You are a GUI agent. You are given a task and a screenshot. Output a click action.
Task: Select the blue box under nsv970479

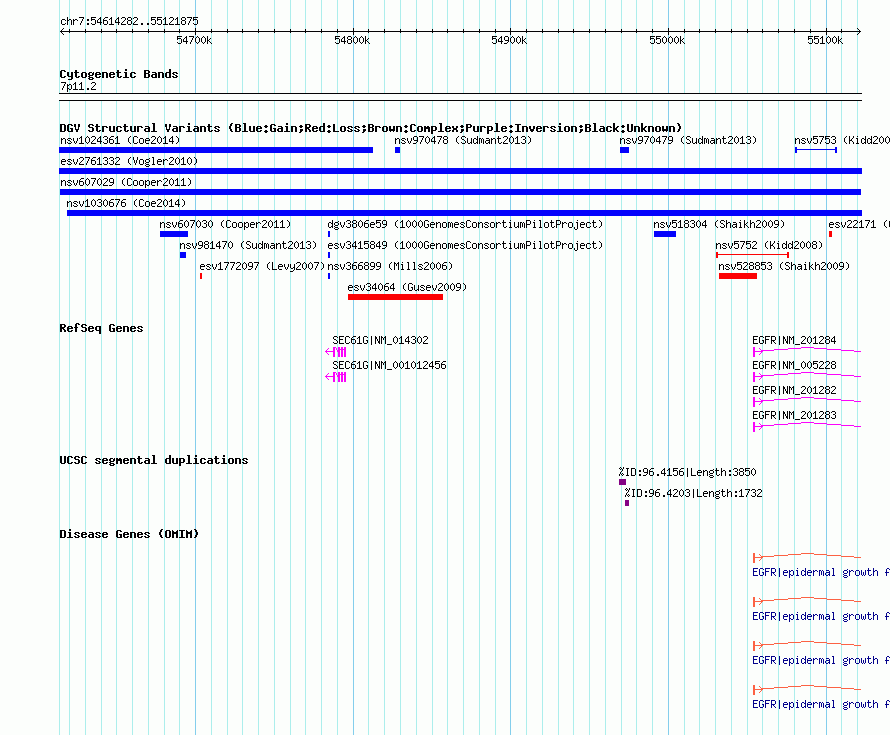624,150
